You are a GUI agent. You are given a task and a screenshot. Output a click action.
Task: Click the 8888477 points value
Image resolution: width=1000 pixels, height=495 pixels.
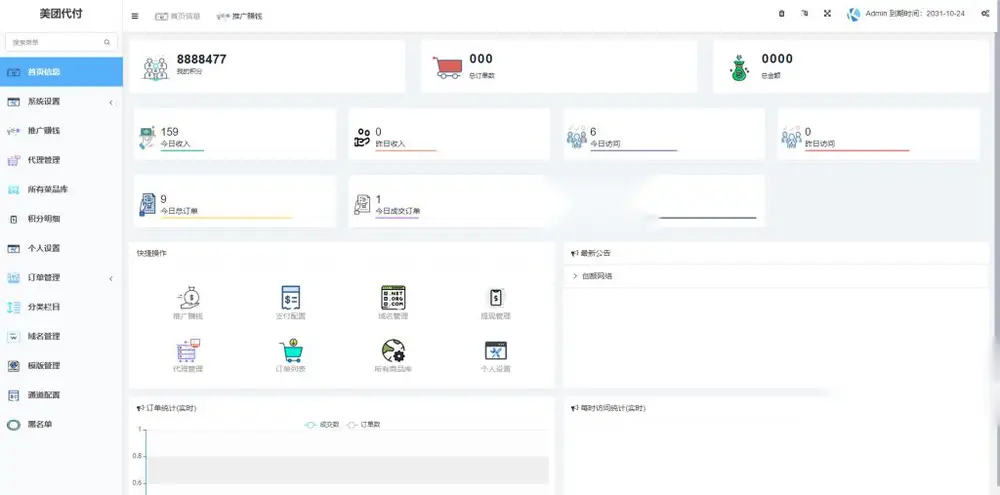202,59
